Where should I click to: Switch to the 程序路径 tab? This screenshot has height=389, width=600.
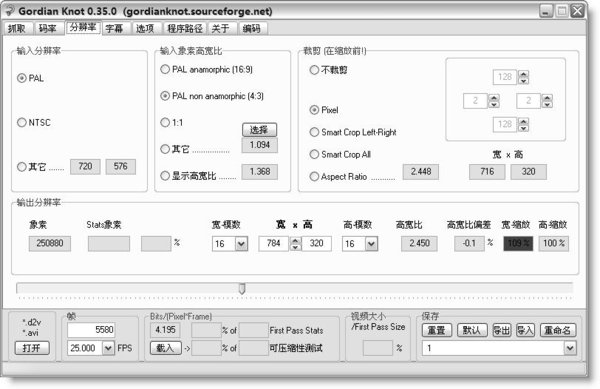(x=184, y=28)
